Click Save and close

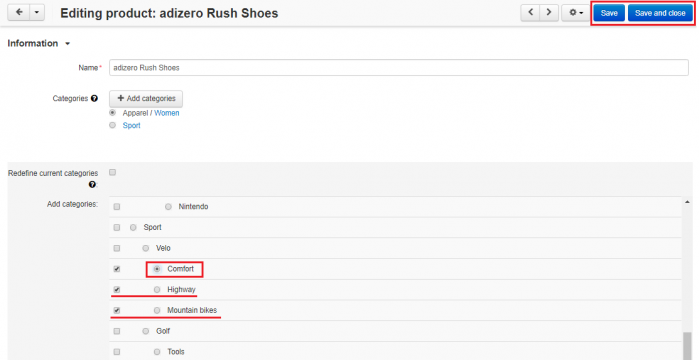coord(660,13)
